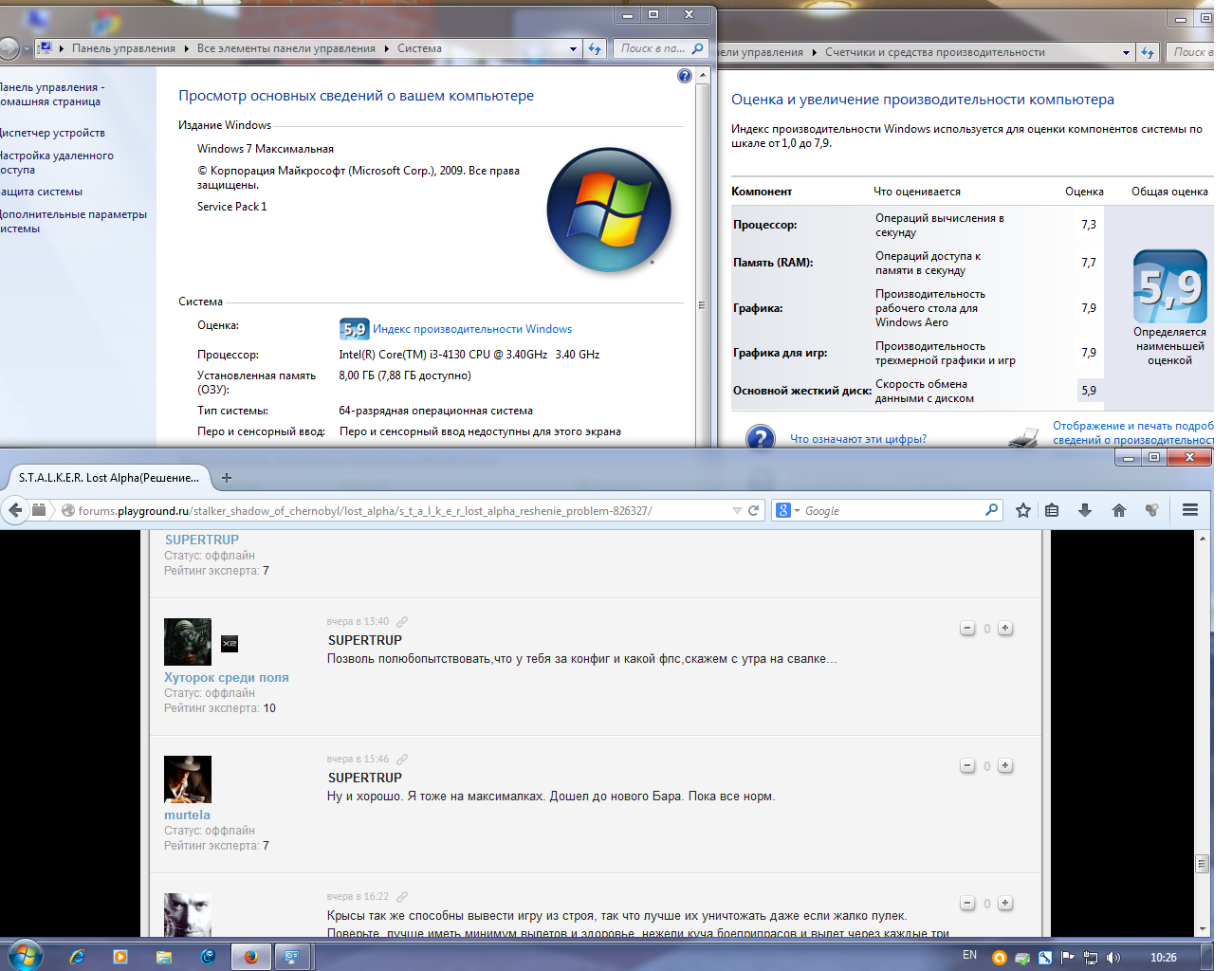The height and width of the screenshot is (971, 1232).
Task: Open the Firefox bookmarks list icon
Action: tap(1052, 510)
